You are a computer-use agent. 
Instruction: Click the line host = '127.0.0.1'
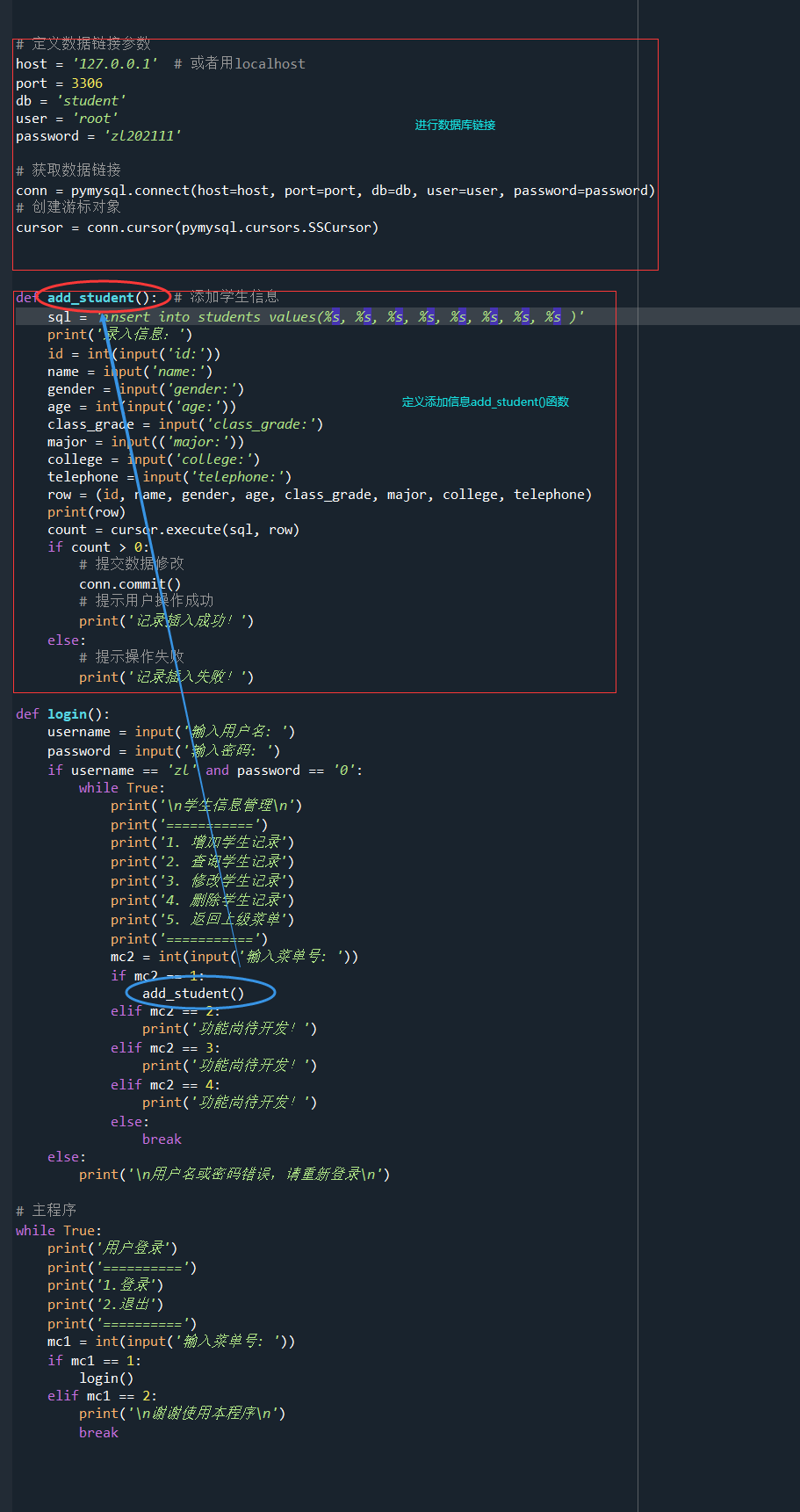[x=87, y=63]
